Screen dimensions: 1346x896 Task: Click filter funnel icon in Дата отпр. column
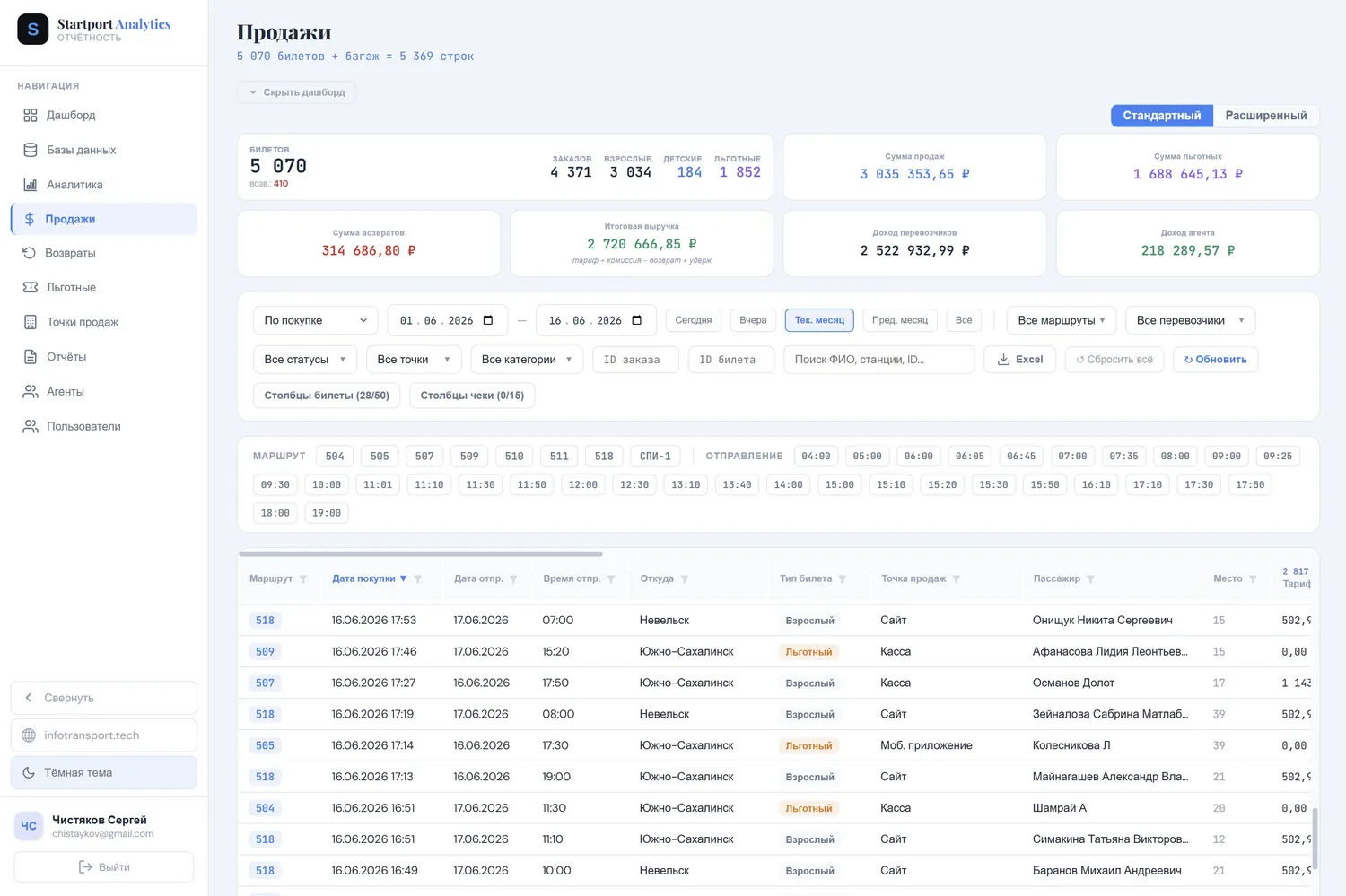point(513,579)
